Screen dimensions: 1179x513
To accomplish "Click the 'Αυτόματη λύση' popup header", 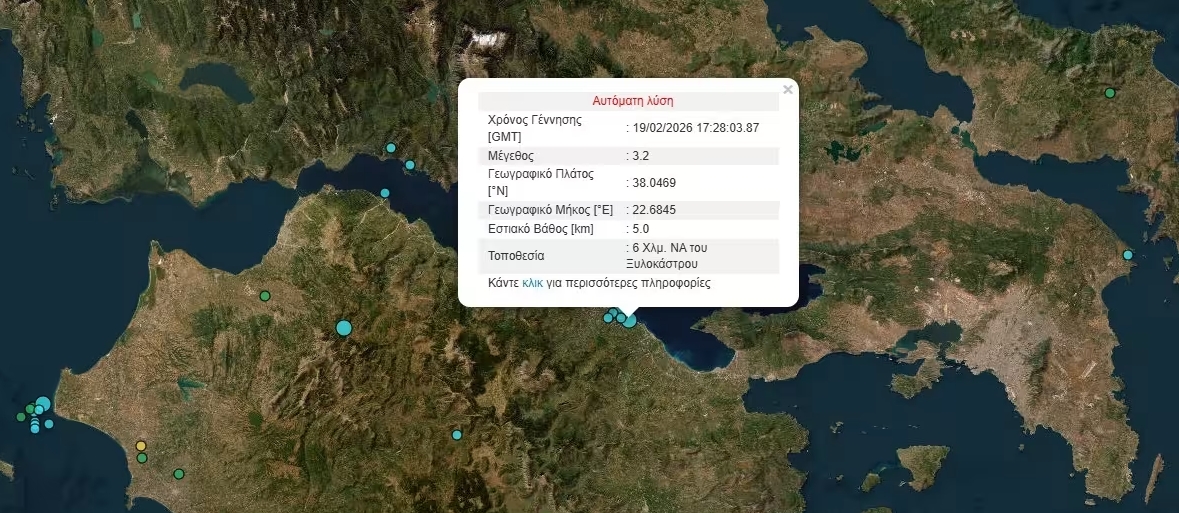I will click(x=632, y=101).
